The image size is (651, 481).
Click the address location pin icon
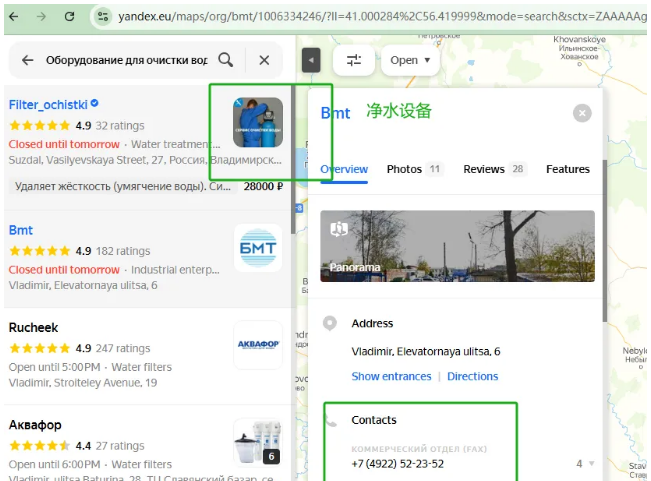[330, 323]
